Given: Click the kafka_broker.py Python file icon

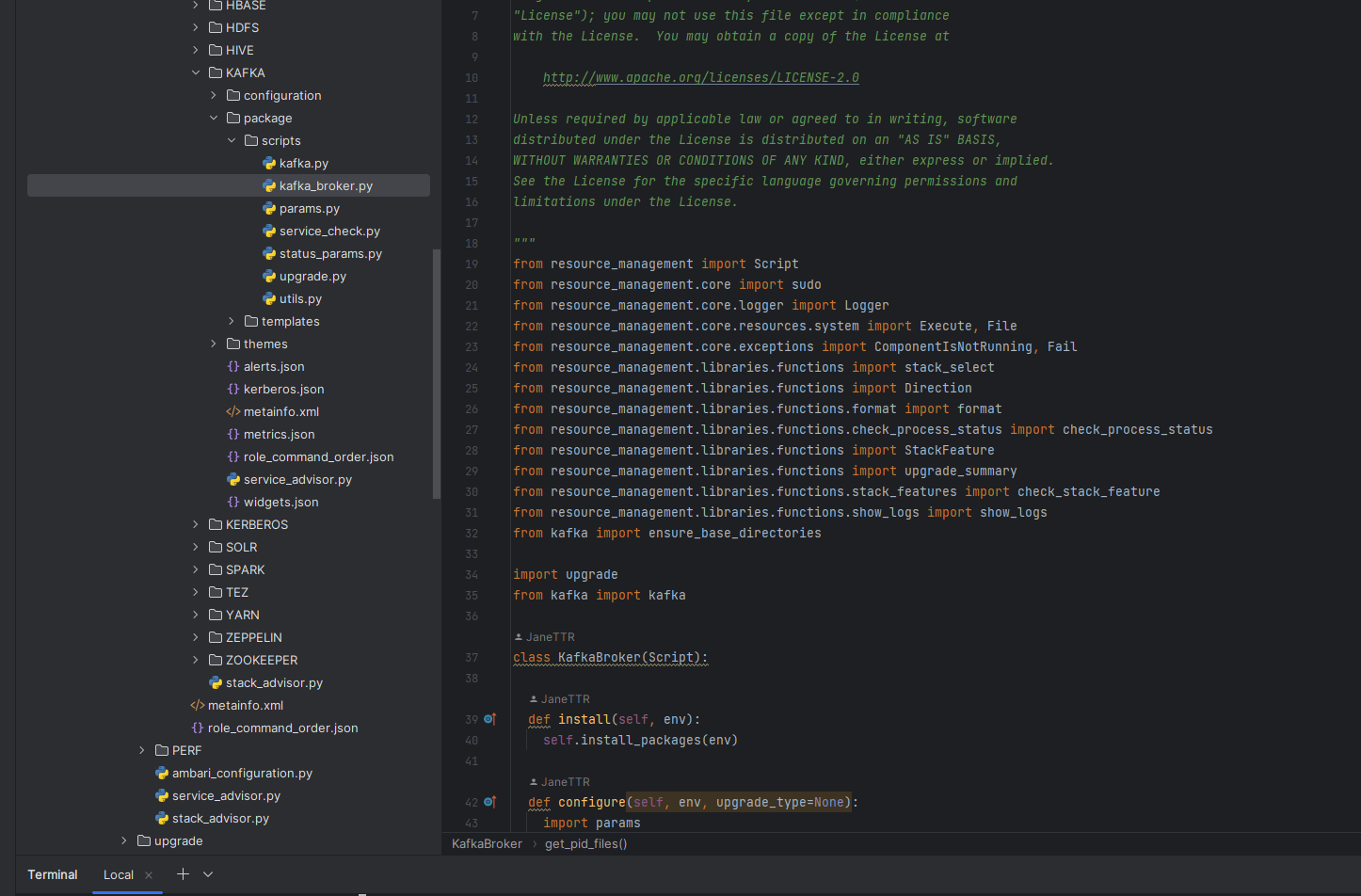Looking at the screenshot, I should pos(269,185).
